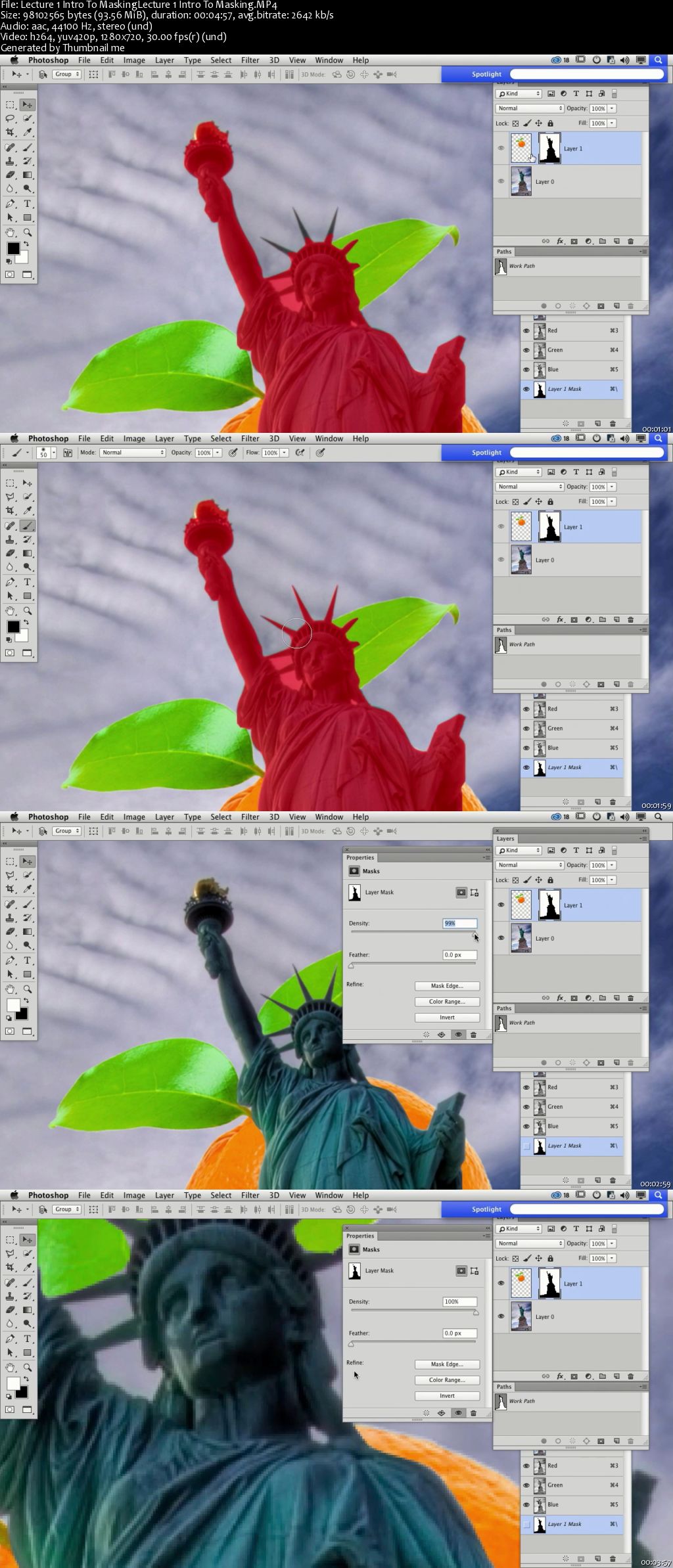The image size is (673, 1568).
Task: Toggle Red channel visibility in the 00:01:01 frame
Action: (526, 330)
